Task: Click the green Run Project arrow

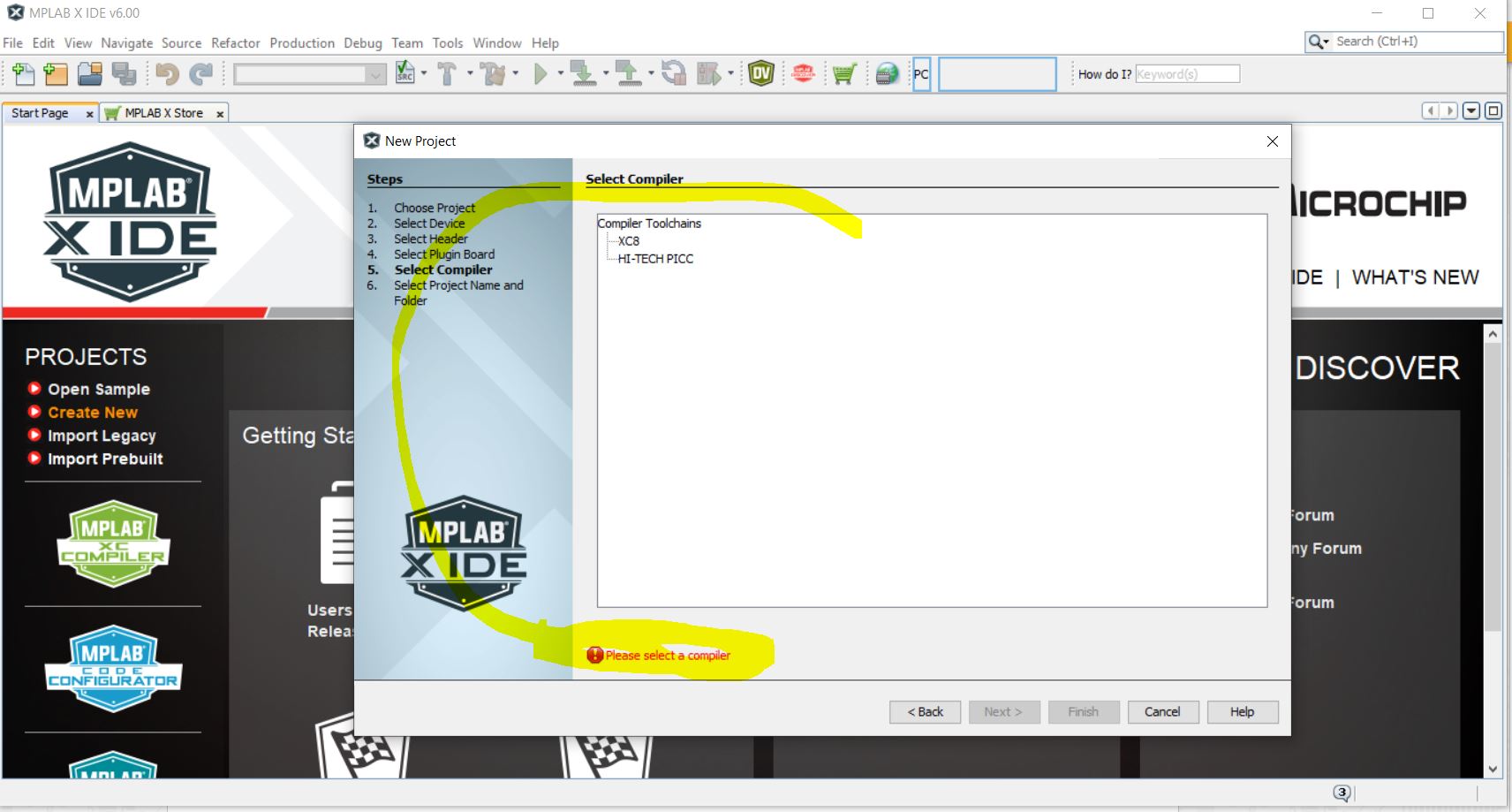Action: [x=541, y=74]
